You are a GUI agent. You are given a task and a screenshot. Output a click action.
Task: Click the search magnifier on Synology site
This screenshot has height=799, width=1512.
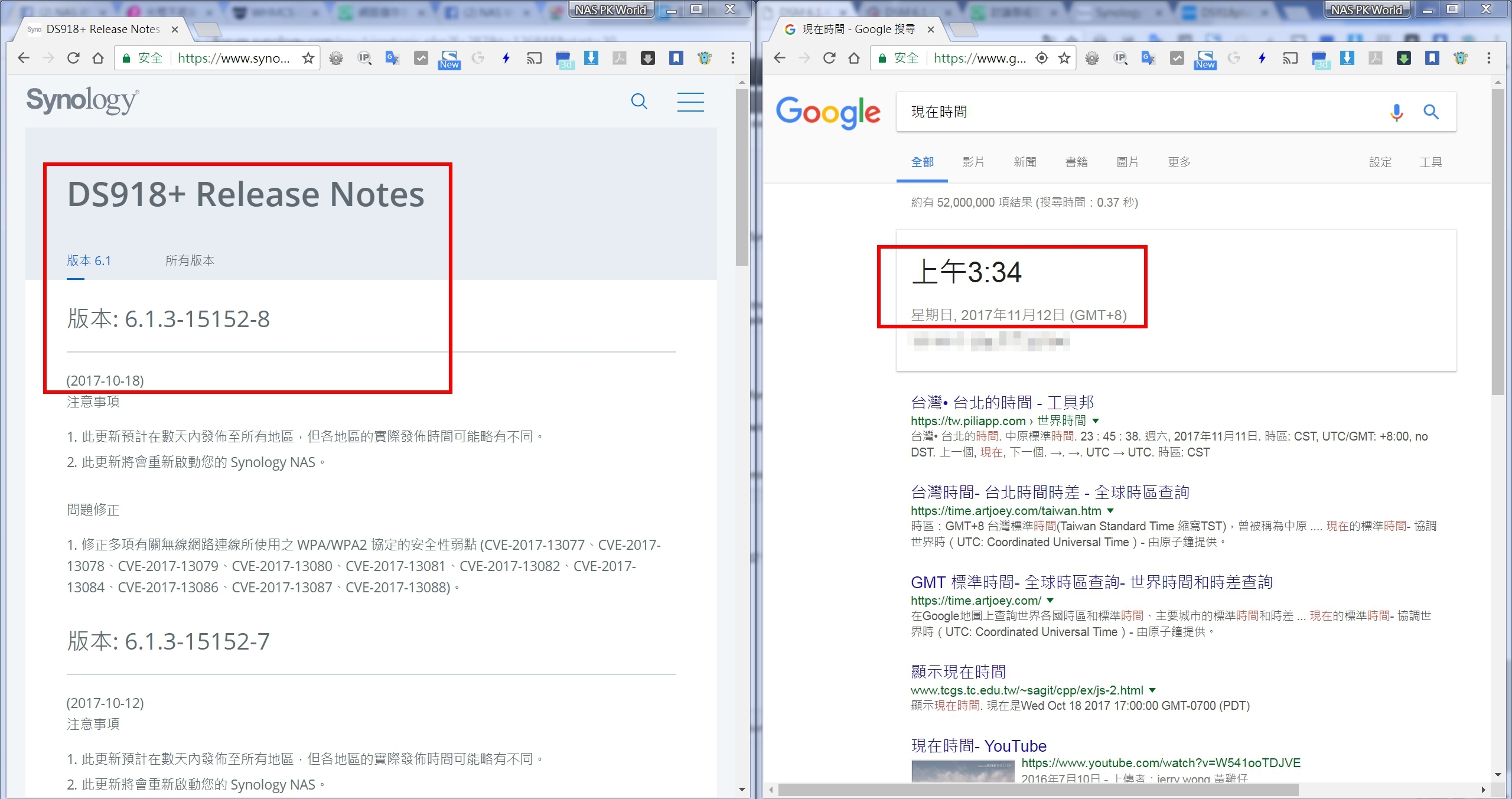pos(639,102)
